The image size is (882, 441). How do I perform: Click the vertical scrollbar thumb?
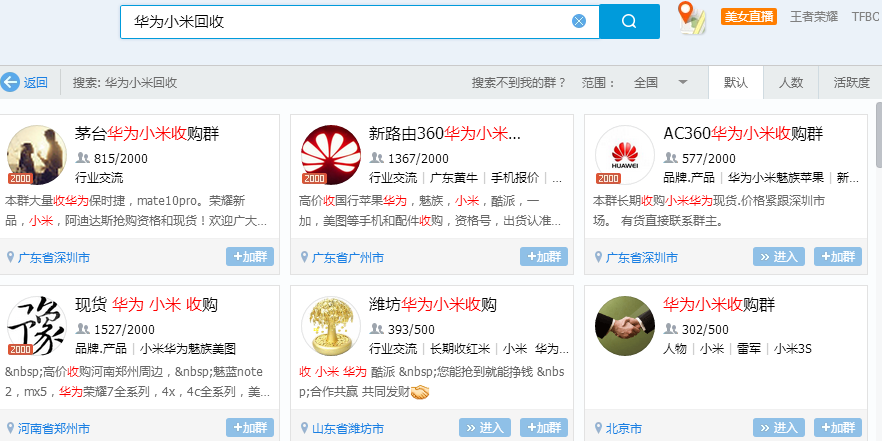[x=879, y=135]
